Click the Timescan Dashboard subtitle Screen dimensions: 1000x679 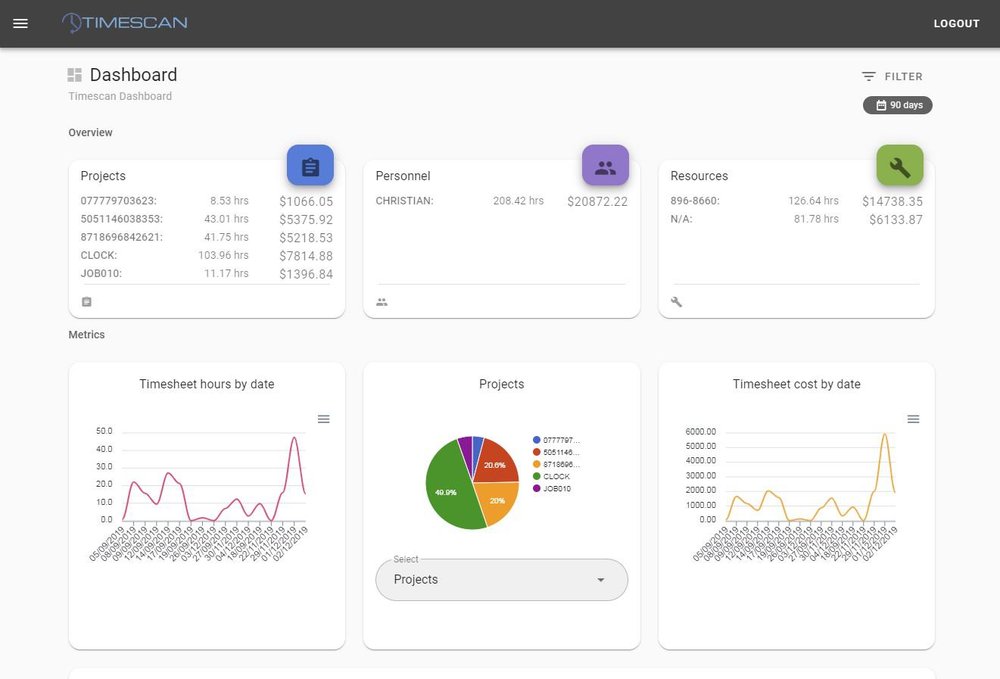120,96
